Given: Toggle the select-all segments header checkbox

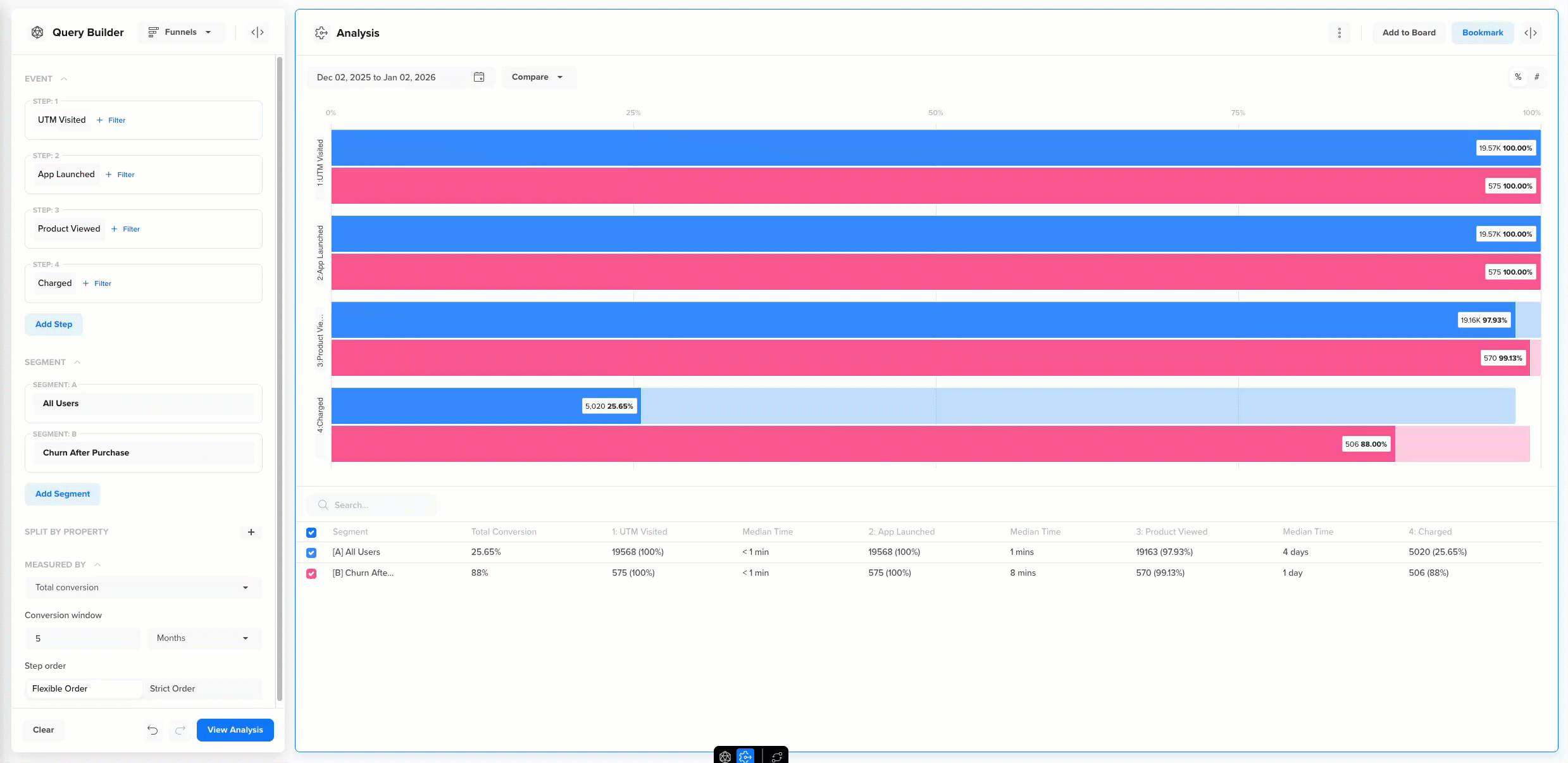Looking at the screenshot, I should pyautogui.click(x=311, y=533).
